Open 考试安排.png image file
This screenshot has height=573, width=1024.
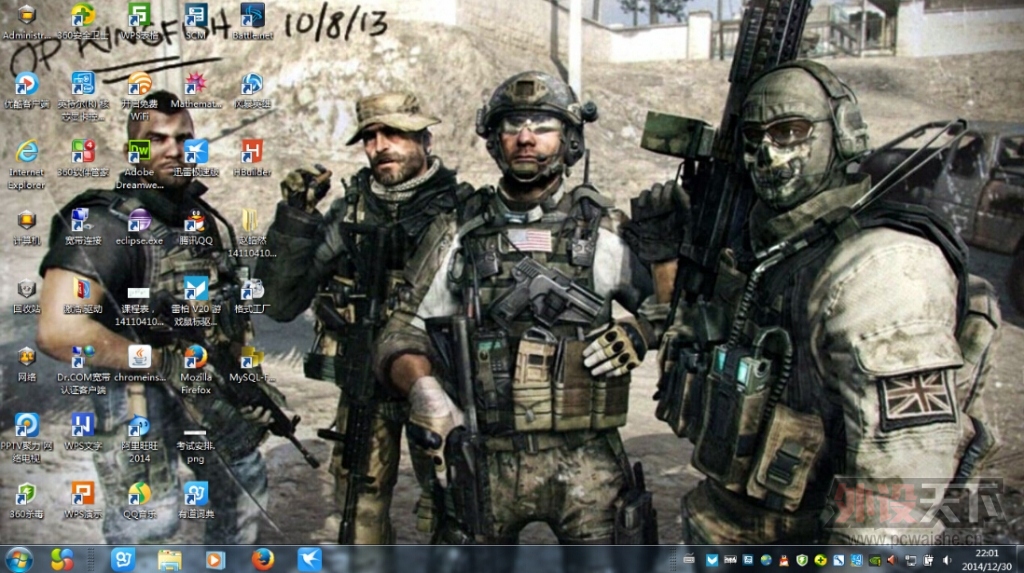pos(195,447)
